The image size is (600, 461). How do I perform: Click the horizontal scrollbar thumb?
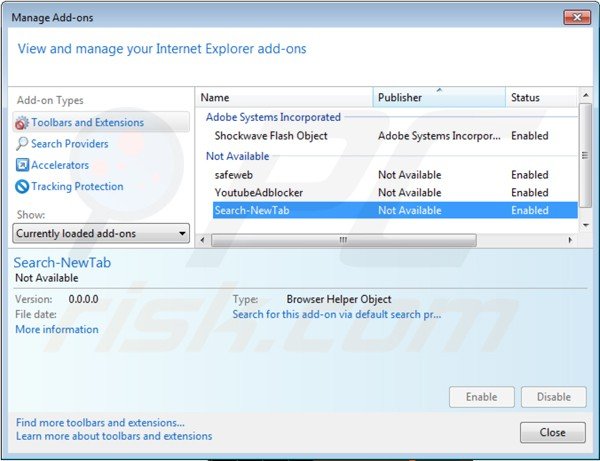(x=344, y=240)
